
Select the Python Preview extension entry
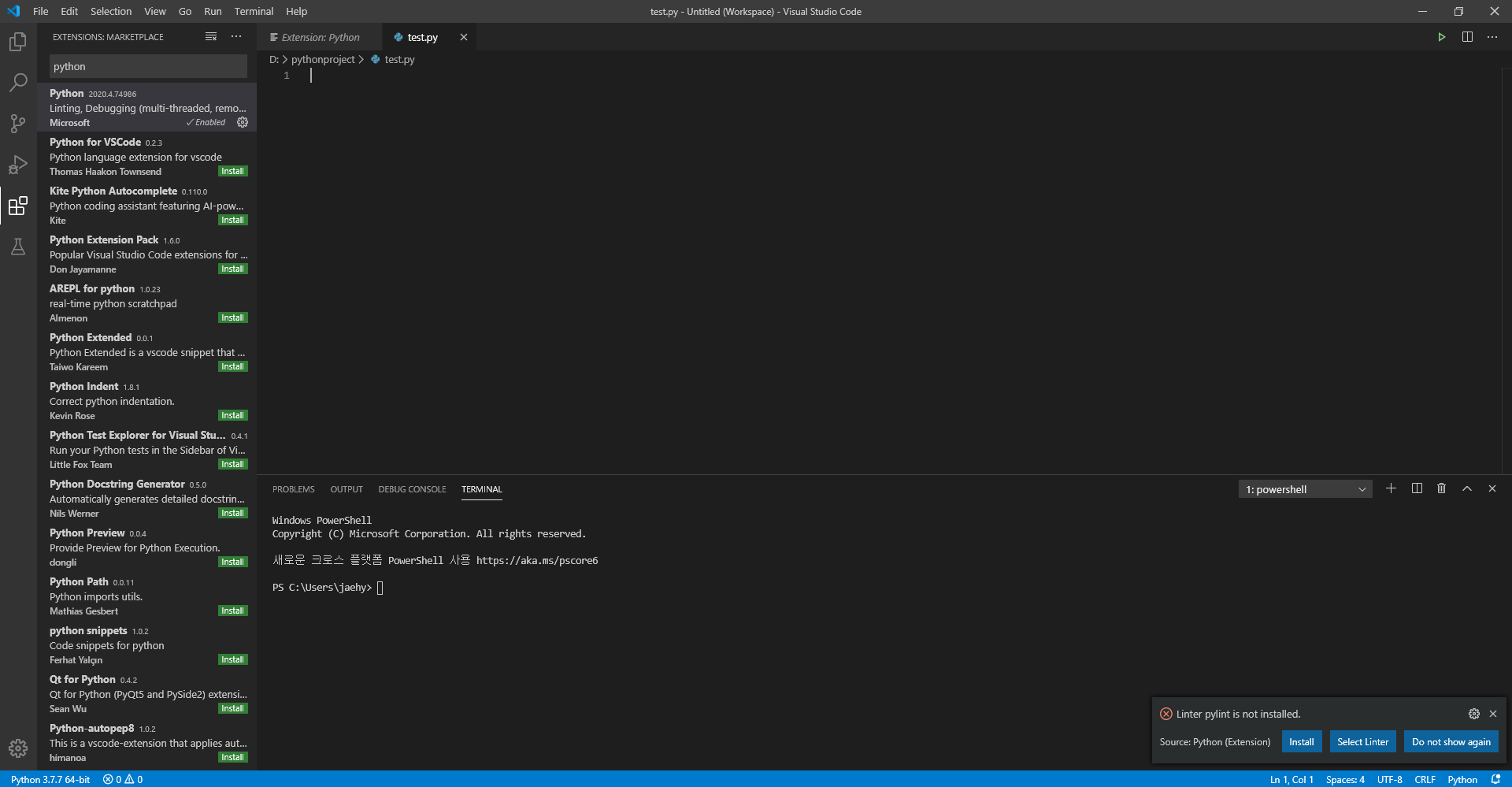click(147, 547)
